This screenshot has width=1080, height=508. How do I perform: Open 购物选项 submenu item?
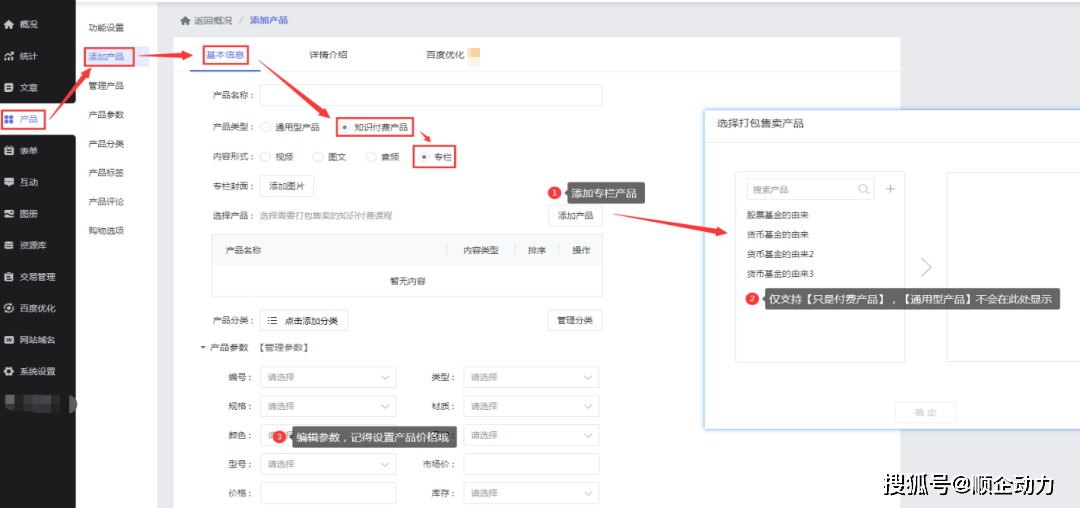click(x=106, y=231)
